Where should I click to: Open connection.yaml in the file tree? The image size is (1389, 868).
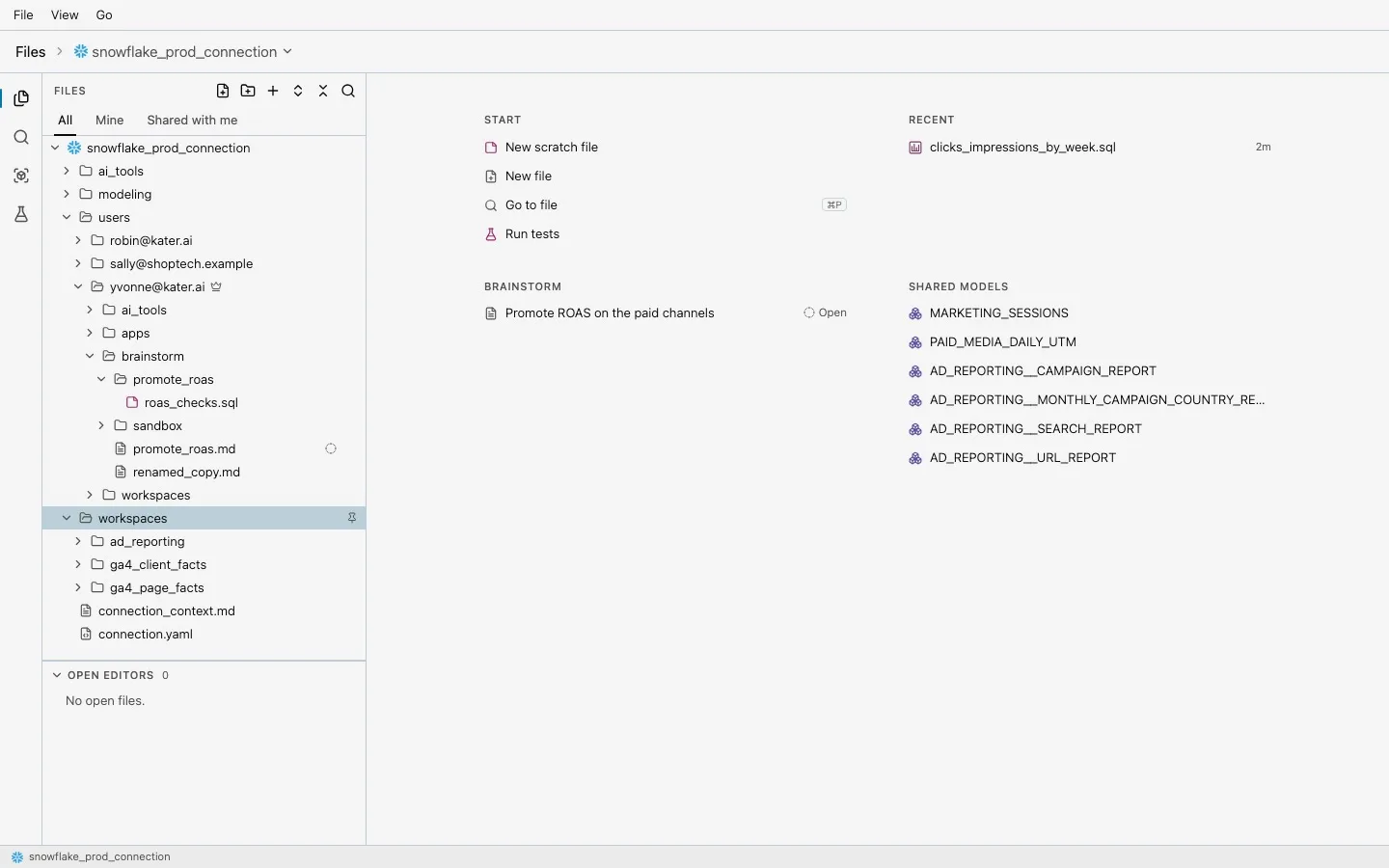(146, 634)
